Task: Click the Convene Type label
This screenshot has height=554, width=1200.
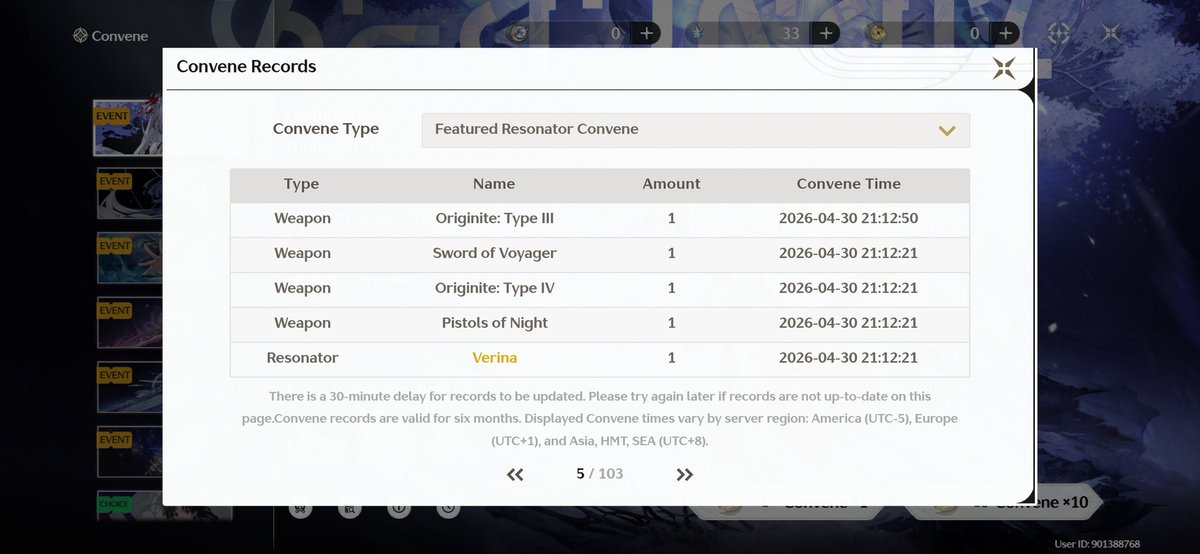Action: pos(326,129)
